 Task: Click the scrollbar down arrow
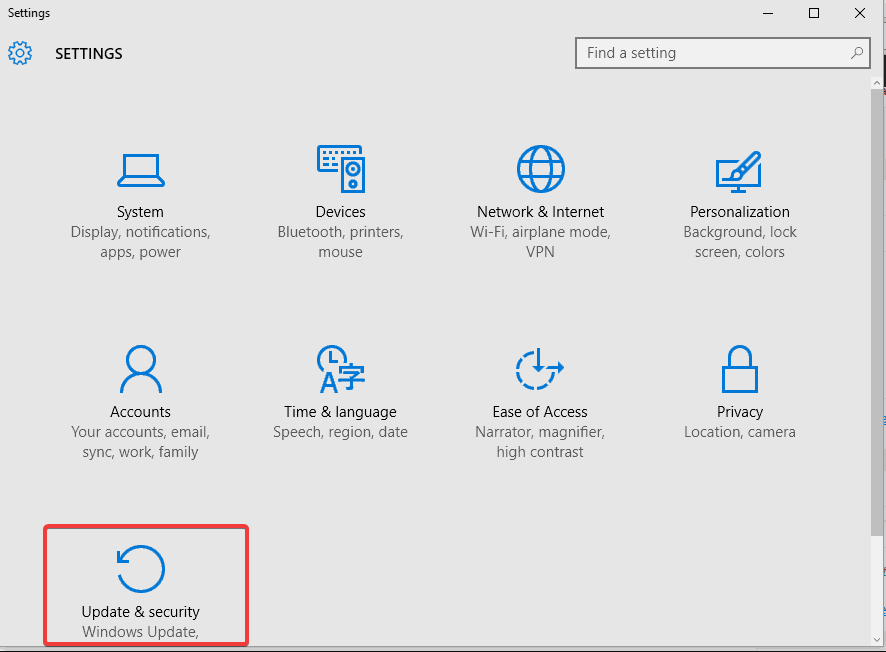877,640
